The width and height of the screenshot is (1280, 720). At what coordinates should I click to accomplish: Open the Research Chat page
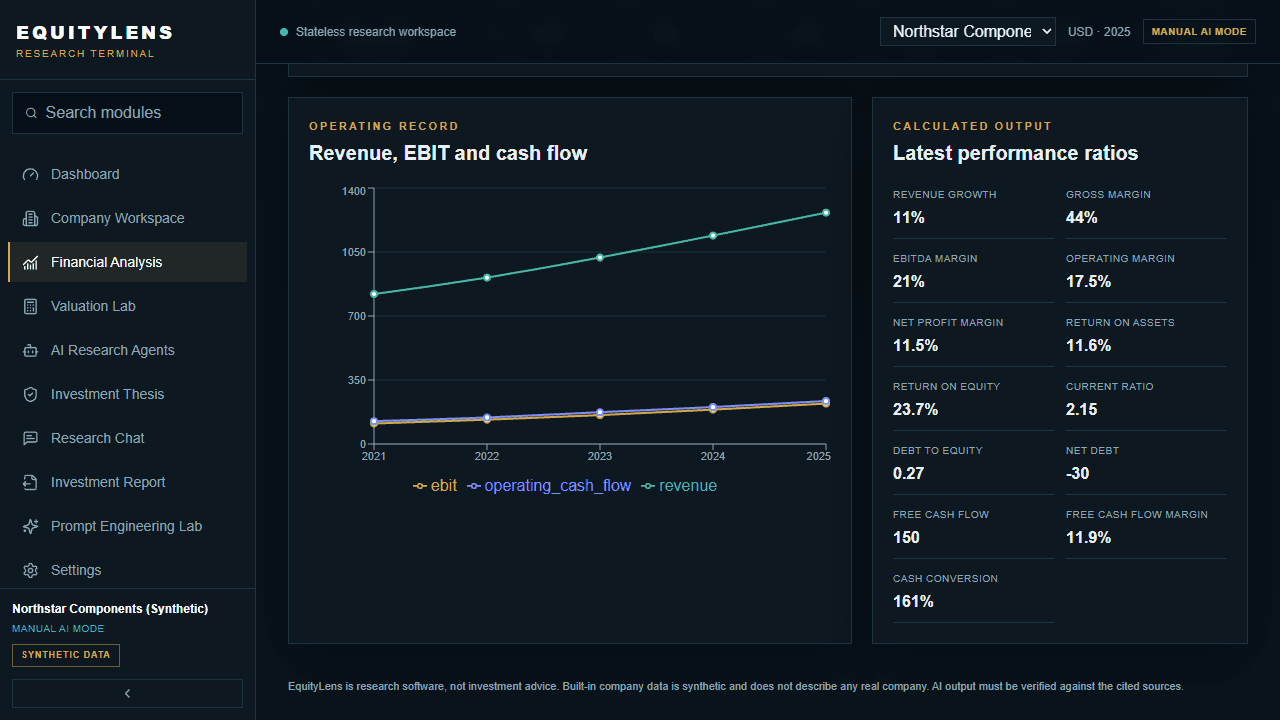(x=127, y=438)
